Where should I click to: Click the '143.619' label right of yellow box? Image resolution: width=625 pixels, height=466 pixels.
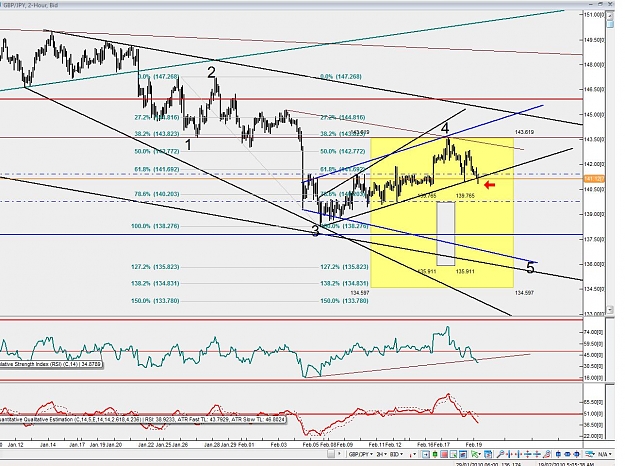pos(524,132)
